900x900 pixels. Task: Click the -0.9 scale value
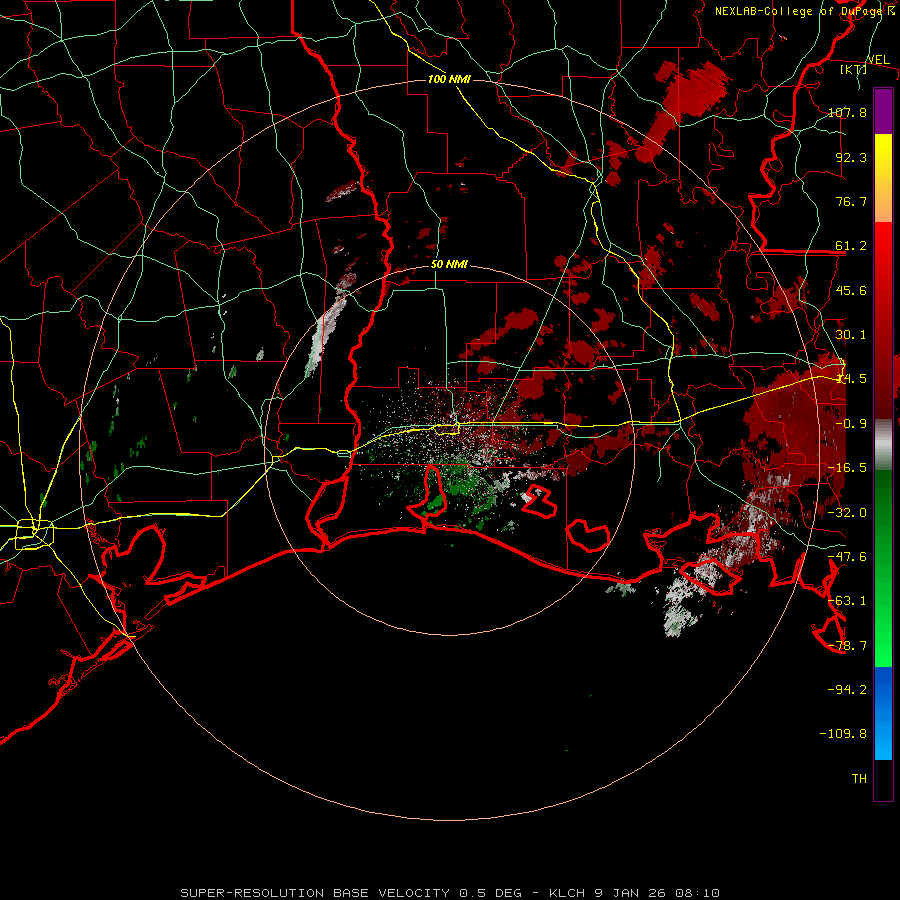(851, 424)
